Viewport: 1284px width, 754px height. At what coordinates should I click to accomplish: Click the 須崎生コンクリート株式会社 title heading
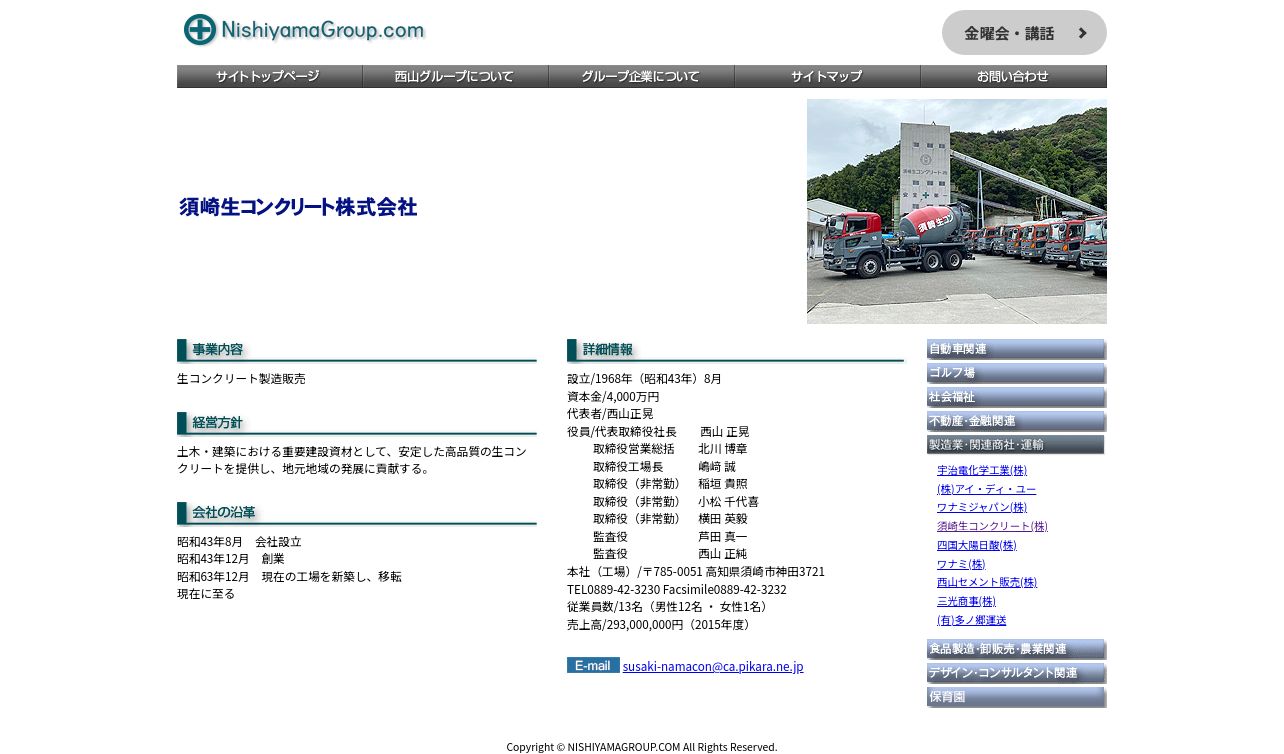298,208
